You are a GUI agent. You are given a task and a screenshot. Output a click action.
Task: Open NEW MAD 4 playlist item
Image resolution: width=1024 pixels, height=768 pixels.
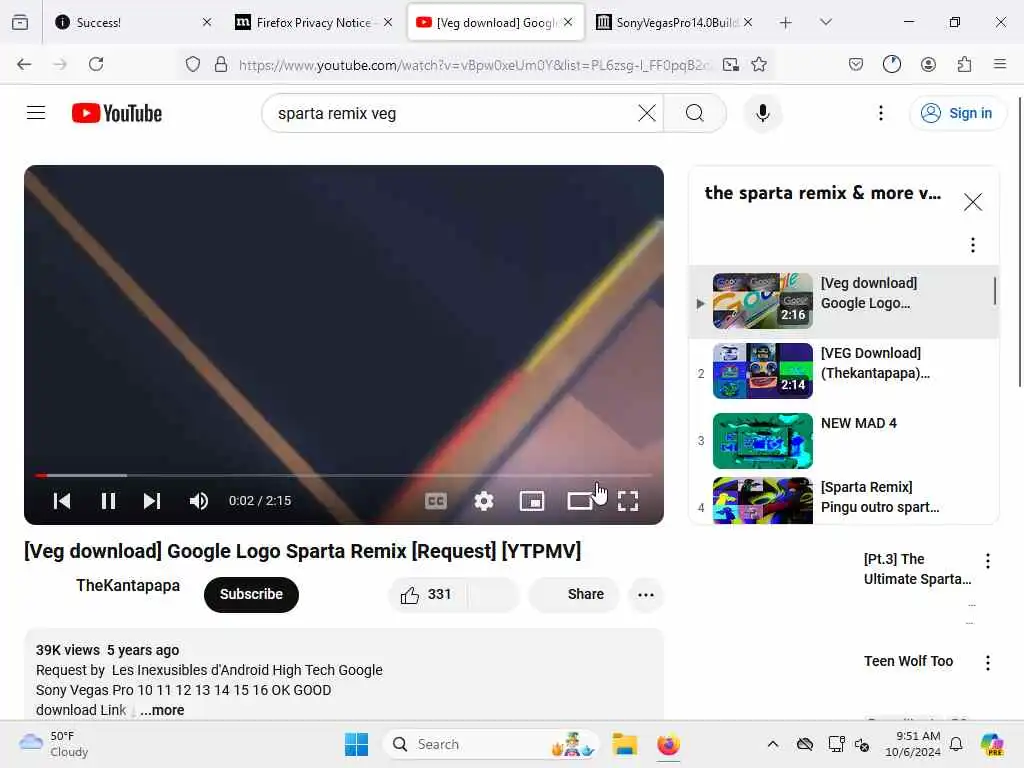point(844,441)
